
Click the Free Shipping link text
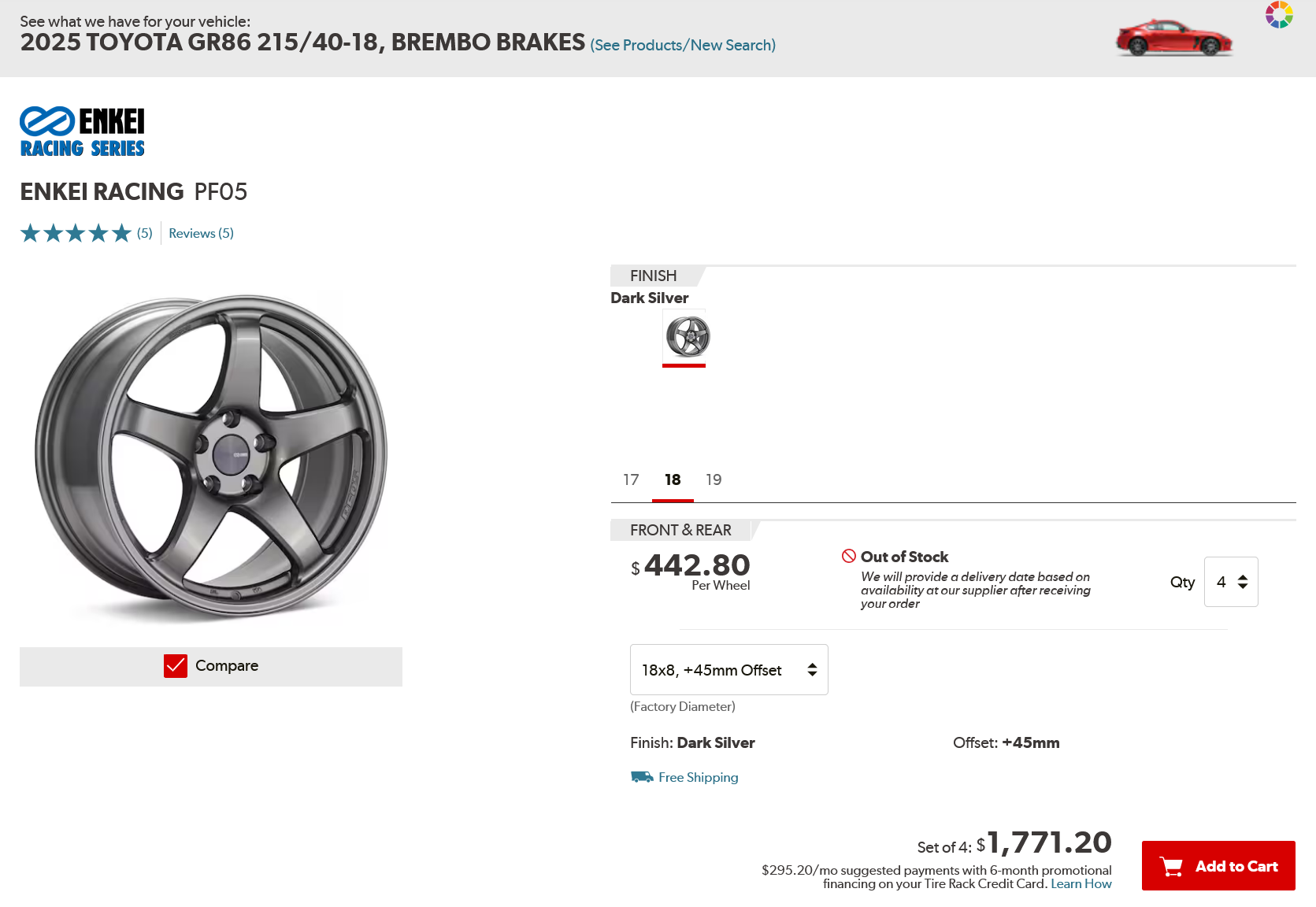pyautogui.click(x=699, y=777)
